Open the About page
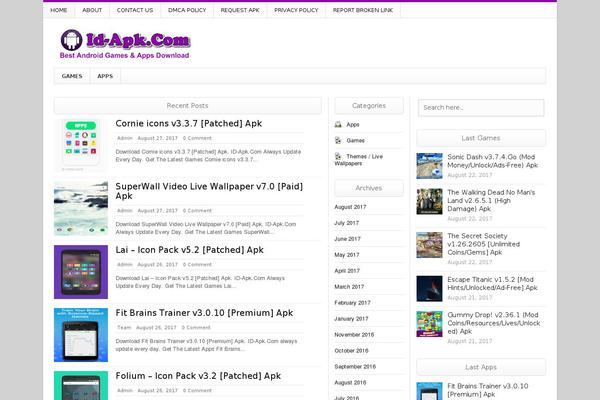600x400 pixels. [92, 10]
